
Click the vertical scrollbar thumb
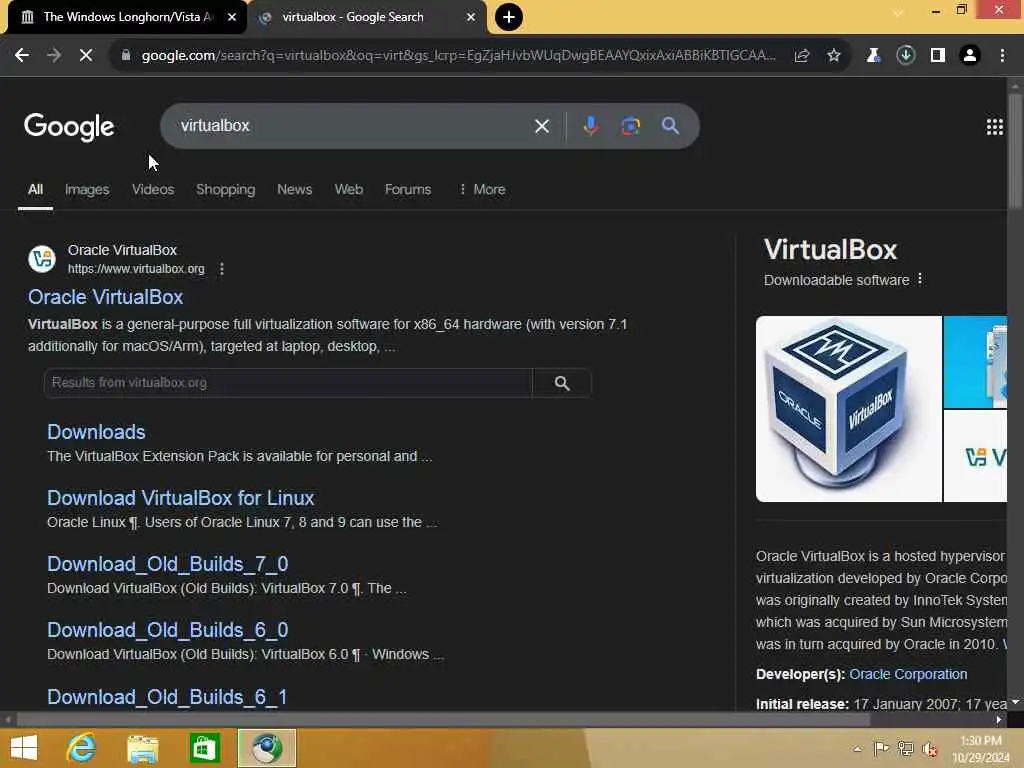tap(1014, 152)
